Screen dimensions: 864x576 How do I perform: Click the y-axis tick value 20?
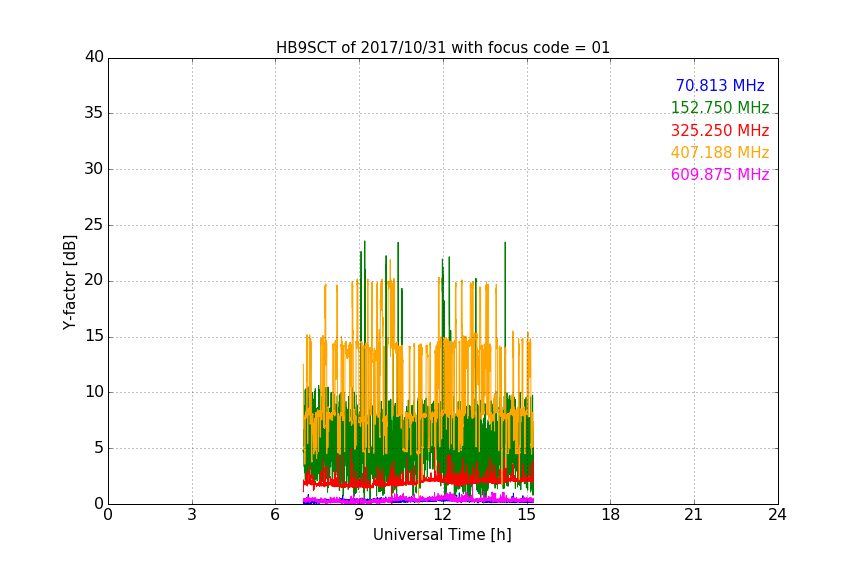pyautogui.click(x=94, y=280)
